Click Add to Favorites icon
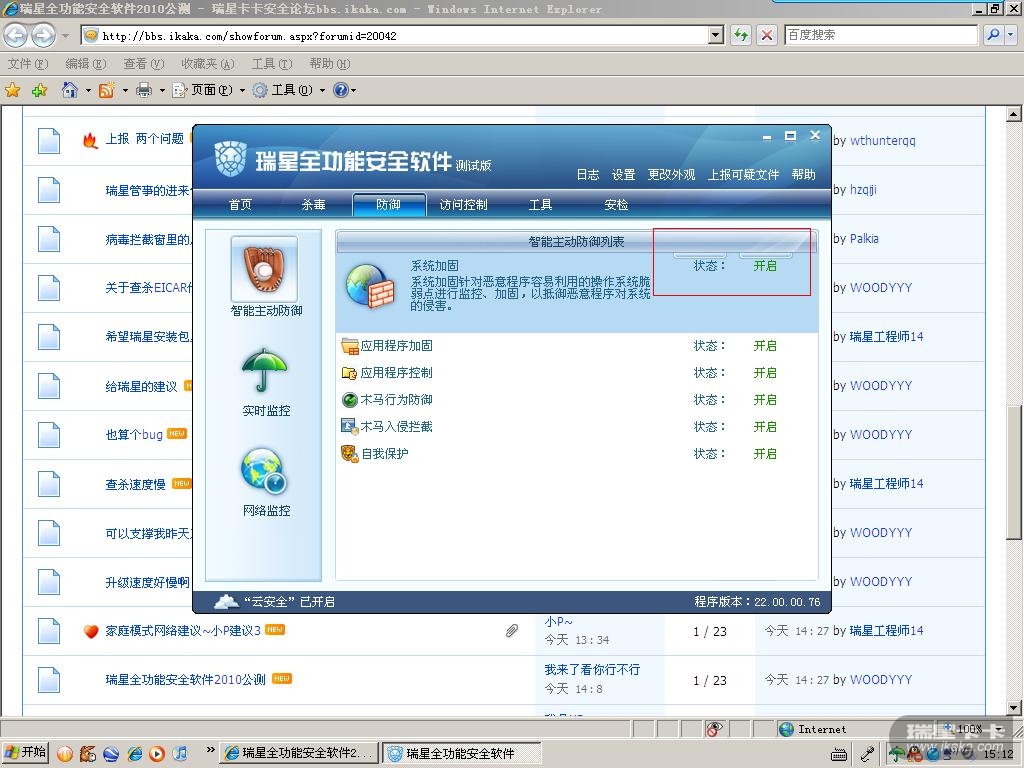Viewport: 1024px width, 768px height. pyautogui.click(x=39, y=90)
